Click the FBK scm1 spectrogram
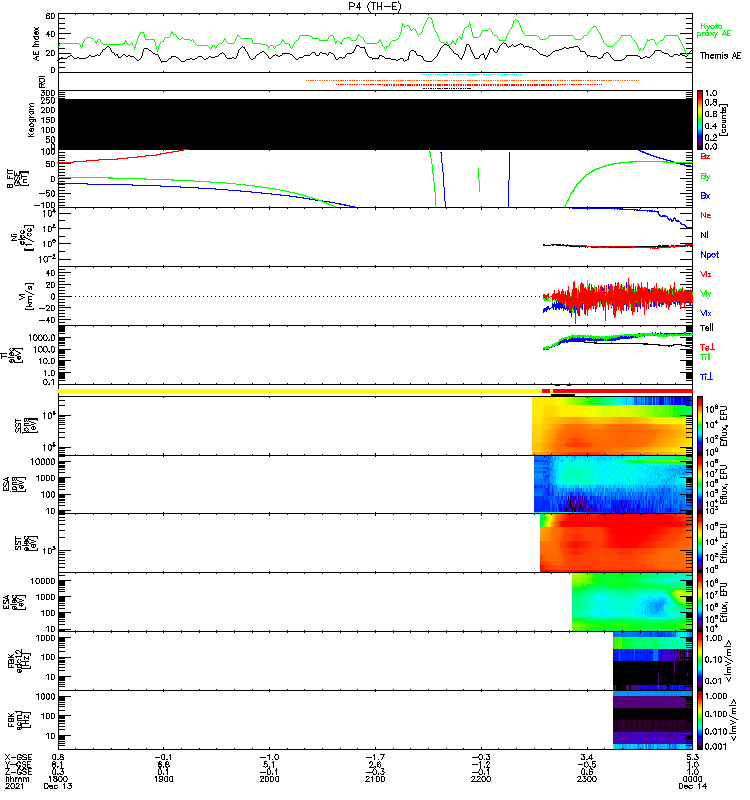750x800 pixels. click(653, 720)
